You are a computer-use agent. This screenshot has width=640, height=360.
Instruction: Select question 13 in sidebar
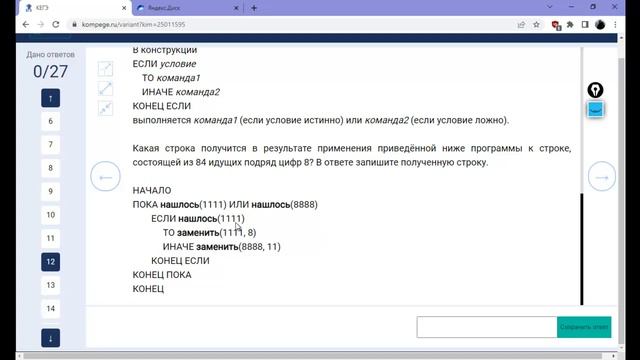51,285
